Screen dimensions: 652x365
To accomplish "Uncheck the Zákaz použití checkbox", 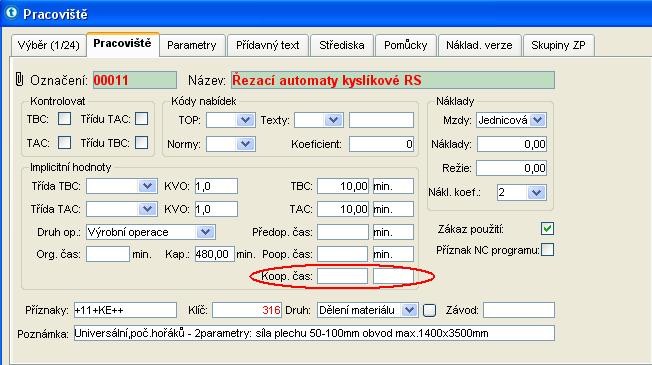I will (548, 228).
